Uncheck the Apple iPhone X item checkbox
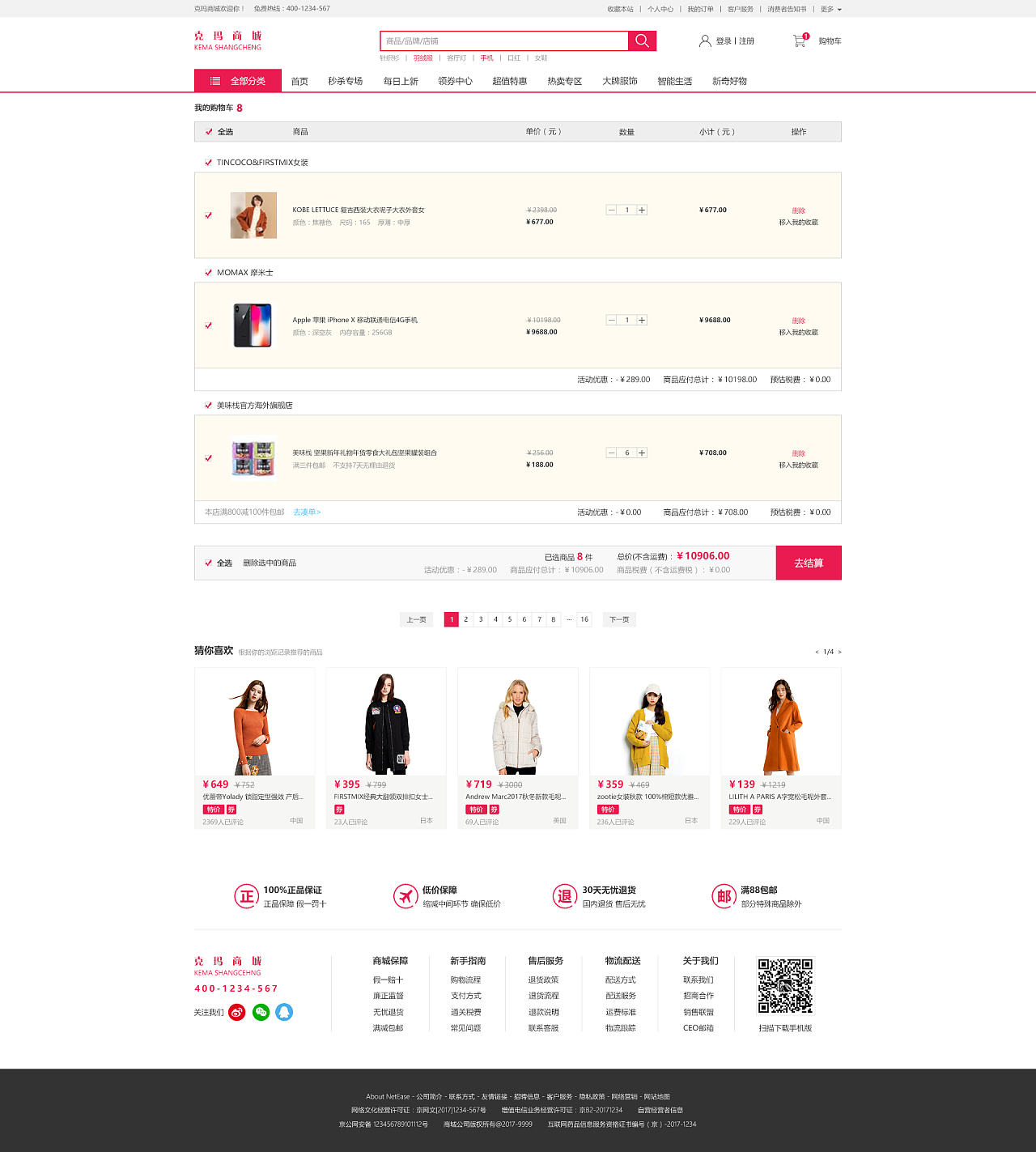1036x1152 pixels. tap(209, 325)
